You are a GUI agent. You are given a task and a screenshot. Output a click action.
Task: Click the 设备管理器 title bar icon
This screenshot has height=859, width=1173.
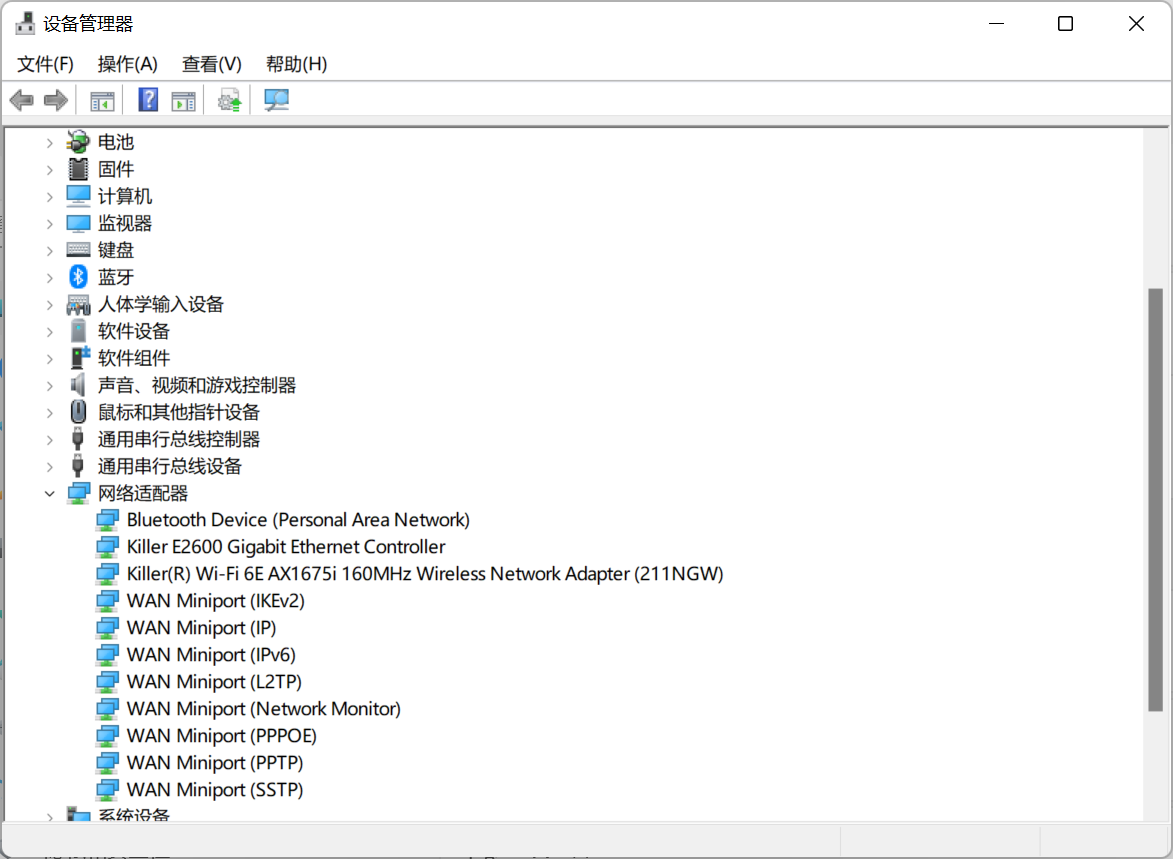point(25,24)
